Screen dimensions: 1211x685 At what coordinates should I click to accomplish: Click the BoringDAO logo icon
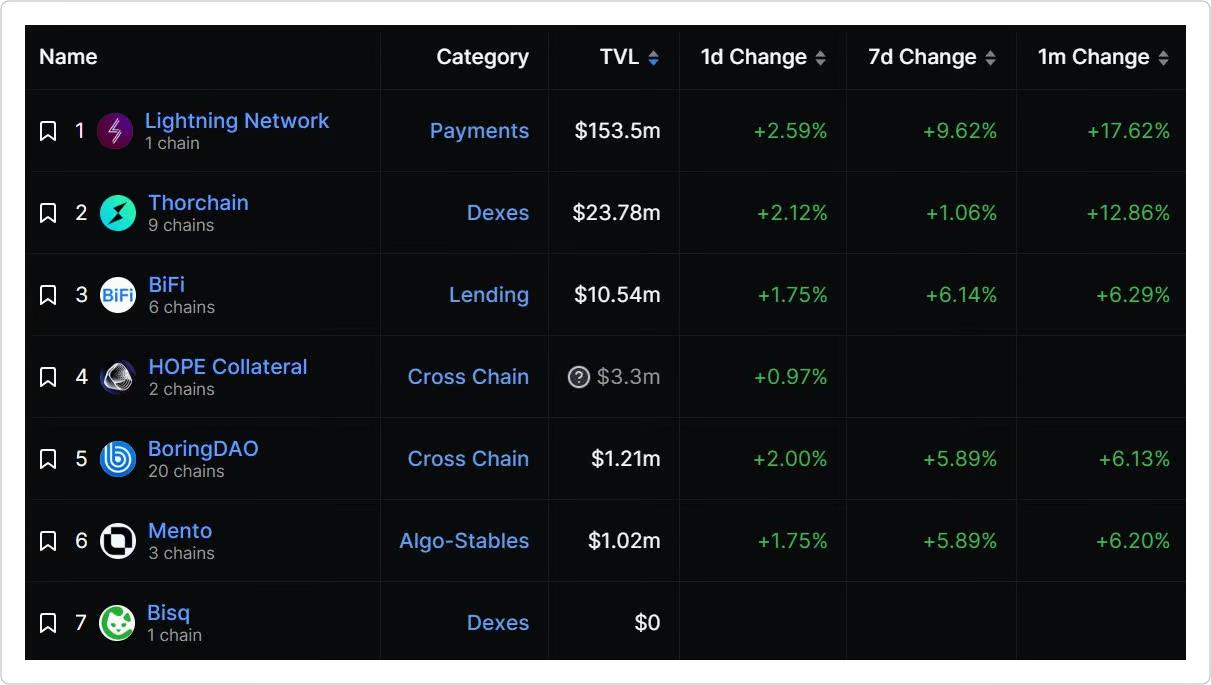118,459
